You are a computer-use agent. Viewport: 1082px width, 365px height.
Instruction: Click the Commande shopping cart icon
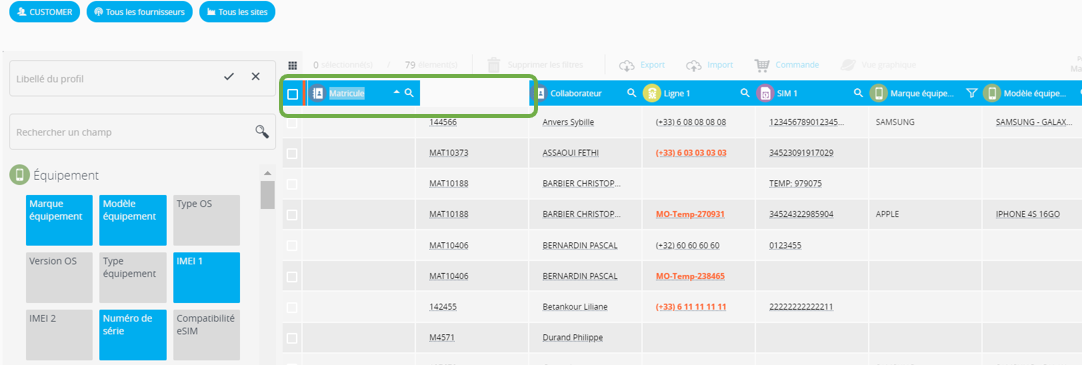pos(762,65)
